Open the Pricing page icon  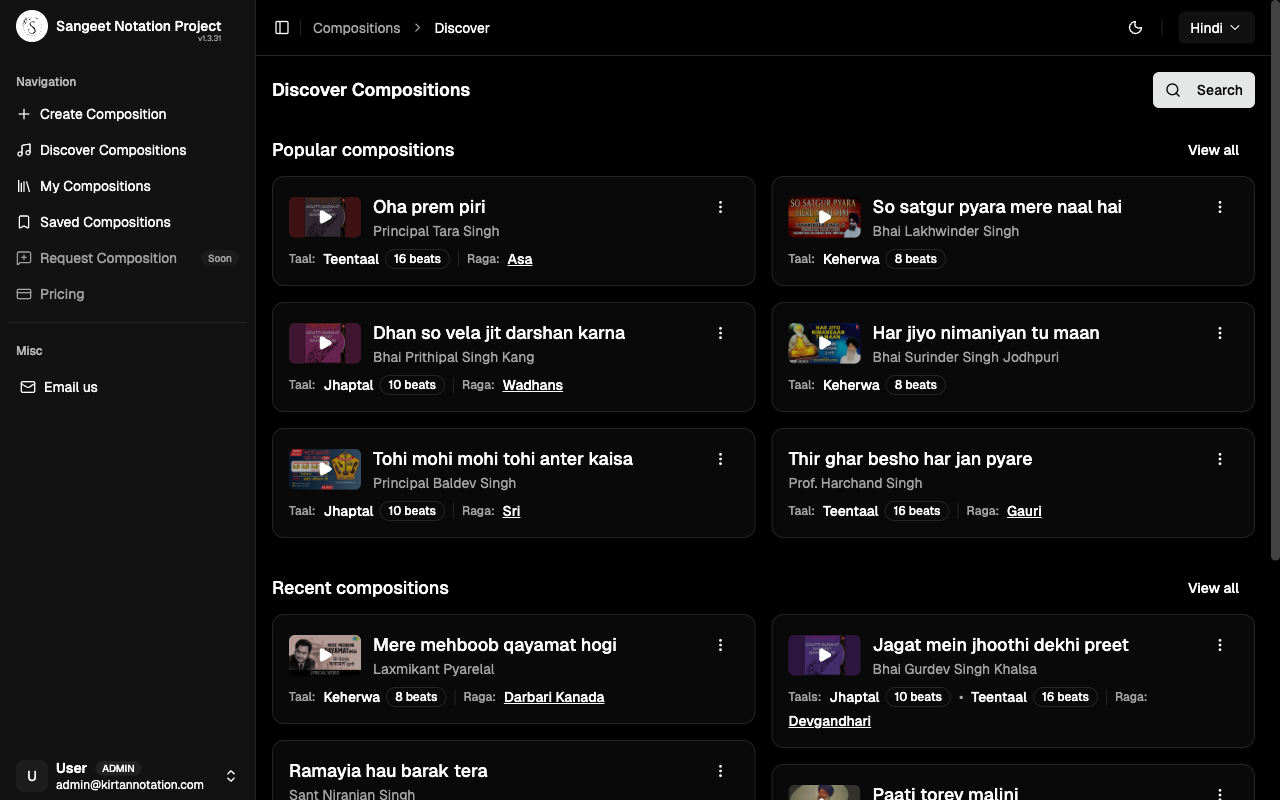[x=23, y=294]
